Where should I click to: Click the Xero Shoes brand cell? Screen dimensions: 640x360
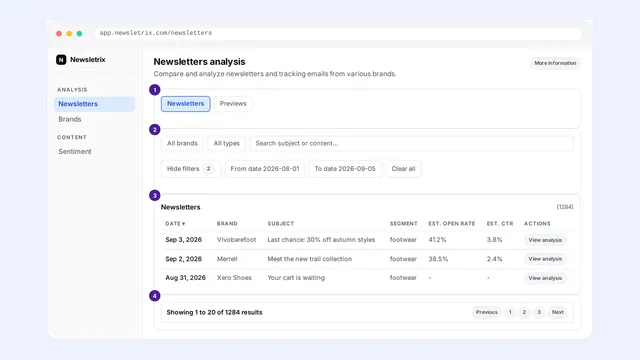pos(234,278)
